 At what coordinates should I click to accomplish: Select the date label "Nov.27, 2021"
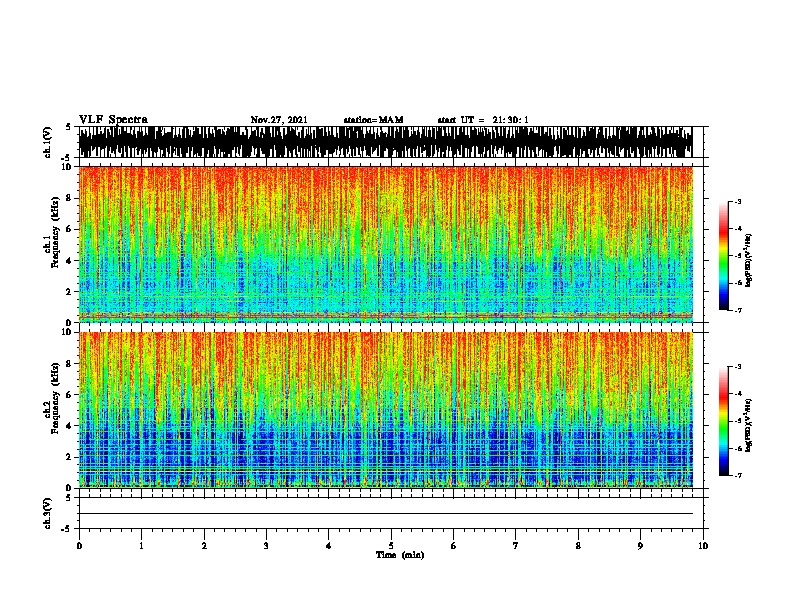coord(279,120)
